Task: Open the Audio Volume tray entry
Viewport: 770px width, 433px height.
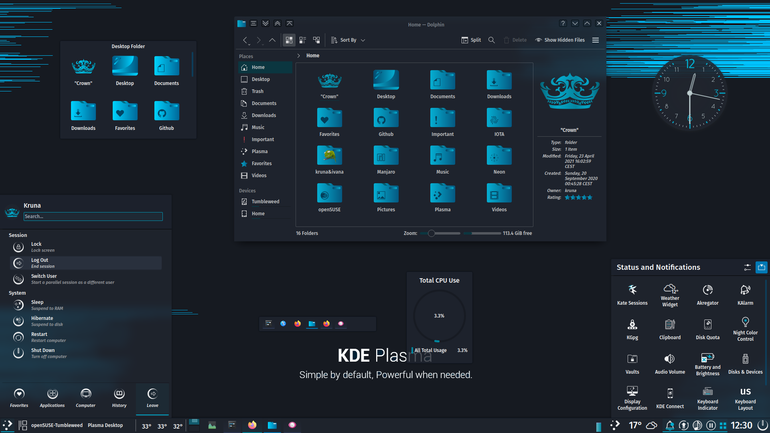Action: click(x=670, y=364)
